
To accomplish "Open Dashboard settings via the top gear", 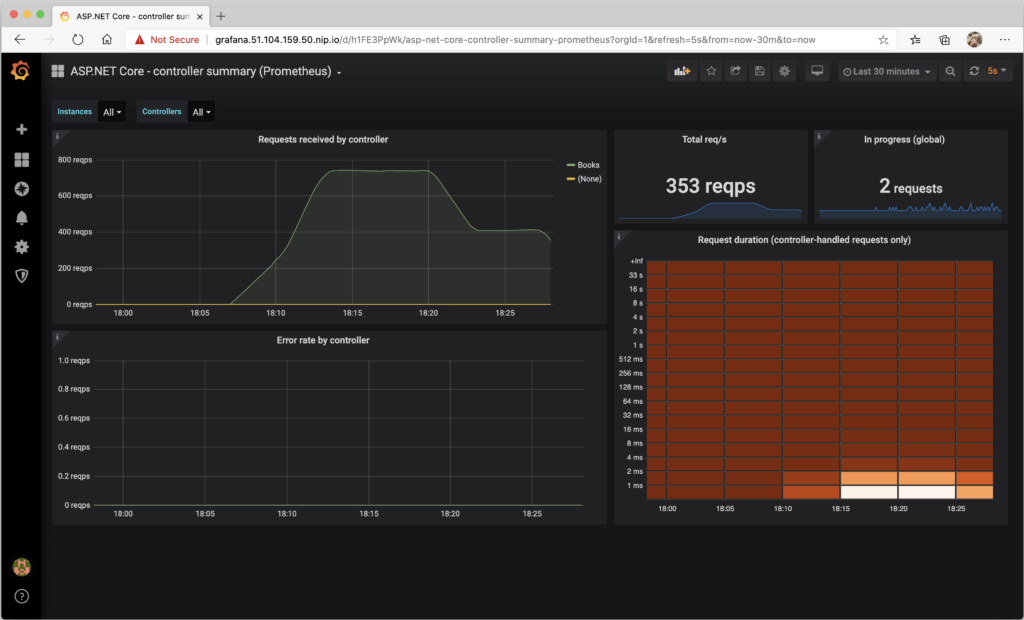I will [x=784, y=71].
